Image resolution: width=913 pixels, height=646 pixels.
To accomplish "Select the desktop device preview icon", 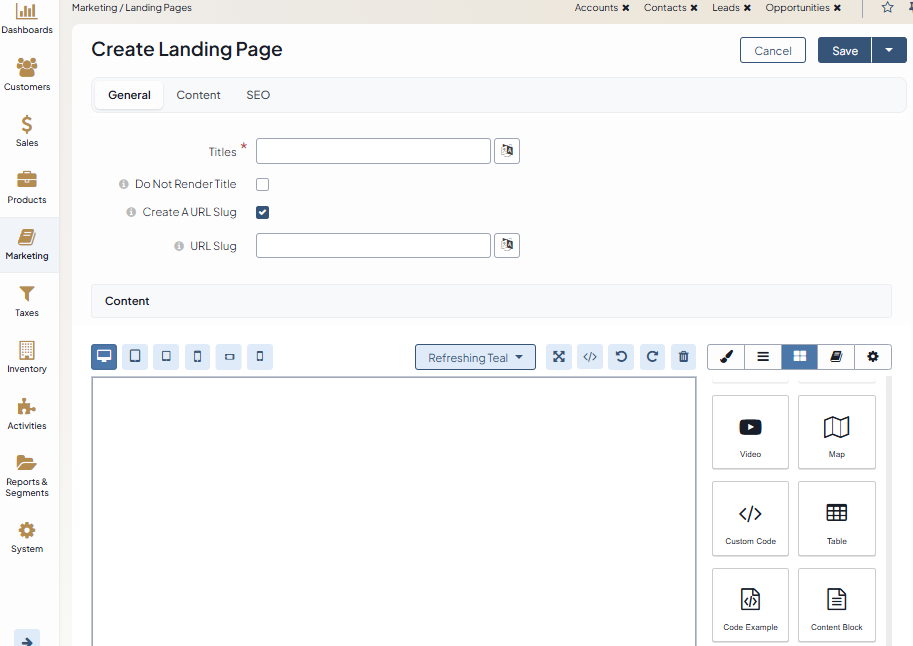I will [x=104, y=357].
